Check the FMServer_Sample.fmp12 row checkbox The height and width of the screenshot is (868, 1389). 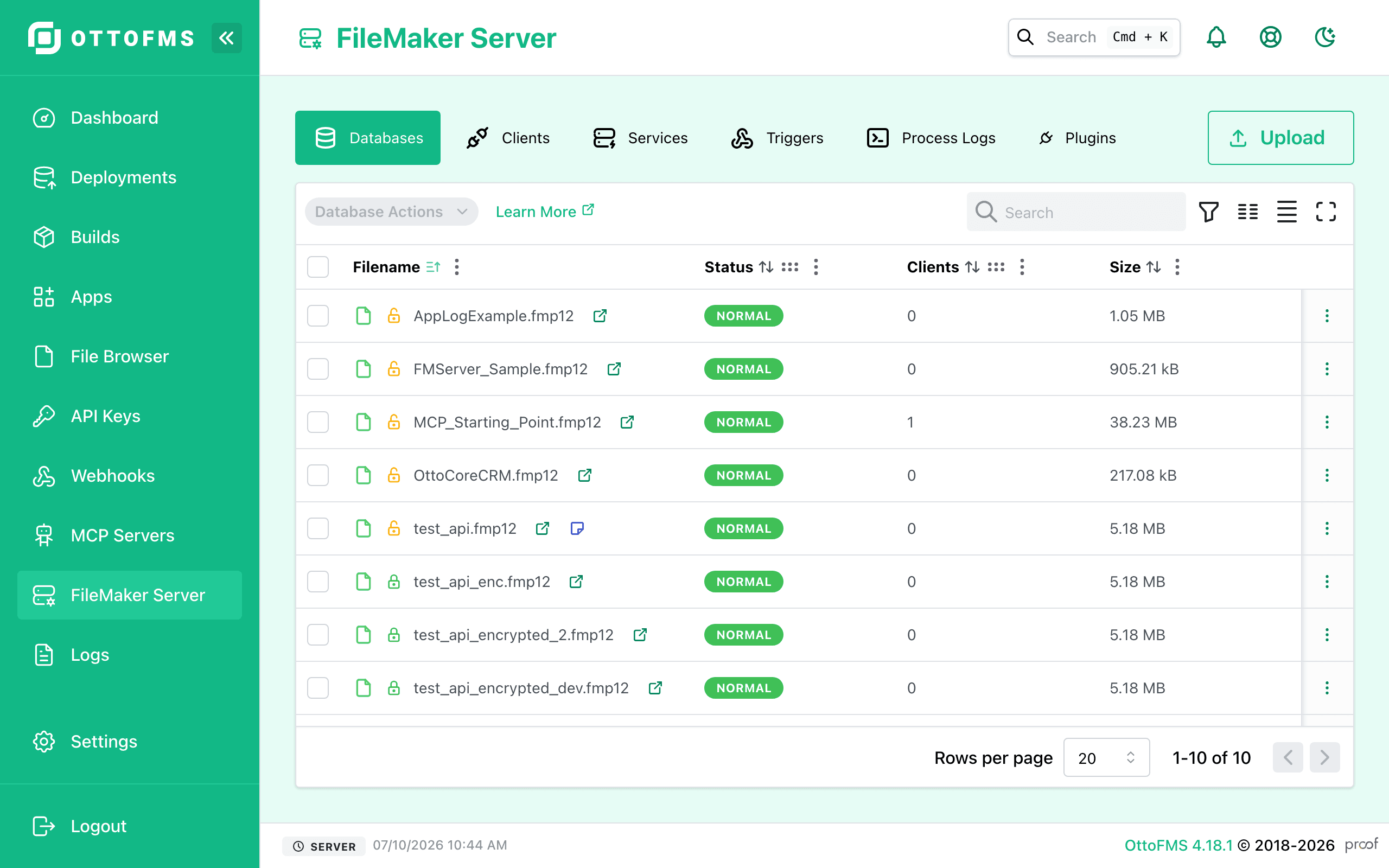coord(318,369)
